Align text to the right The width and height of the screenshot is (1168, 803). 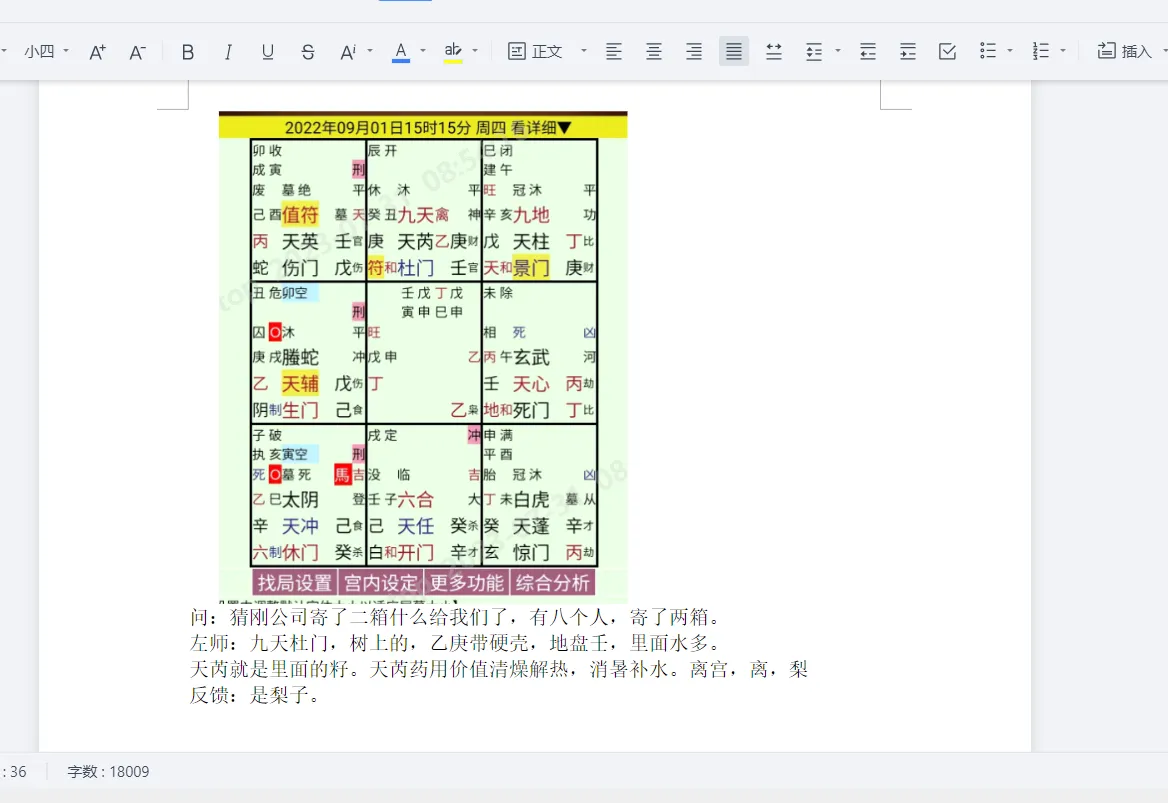694,52
